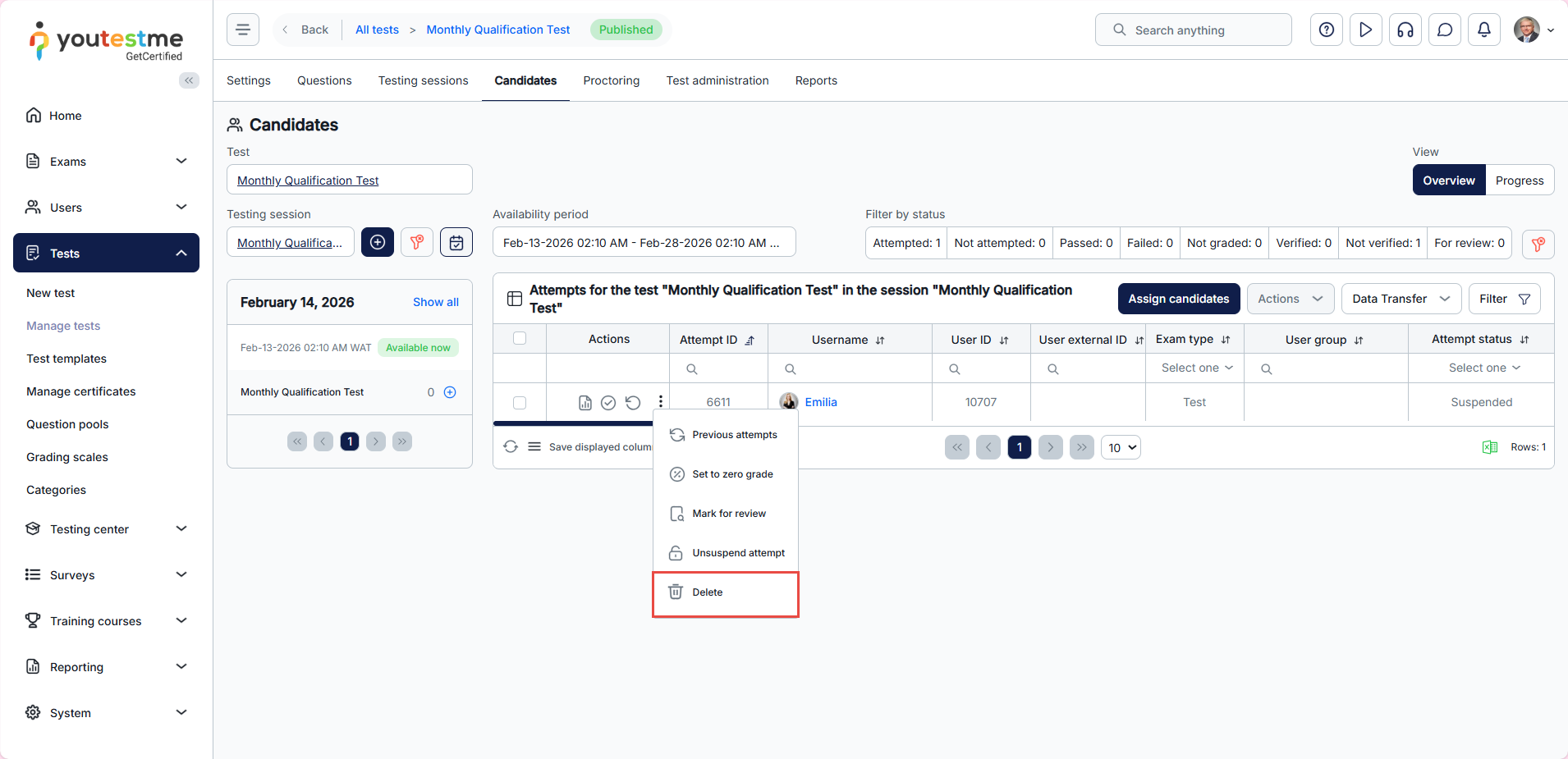Open the Emilia username link
Viewport: 1568px width, 759px height.
[x=820, y=402]
